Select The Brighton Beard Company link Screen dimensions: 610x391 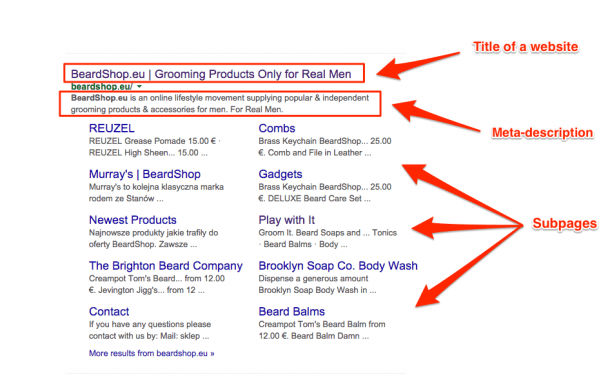(166, 266)
